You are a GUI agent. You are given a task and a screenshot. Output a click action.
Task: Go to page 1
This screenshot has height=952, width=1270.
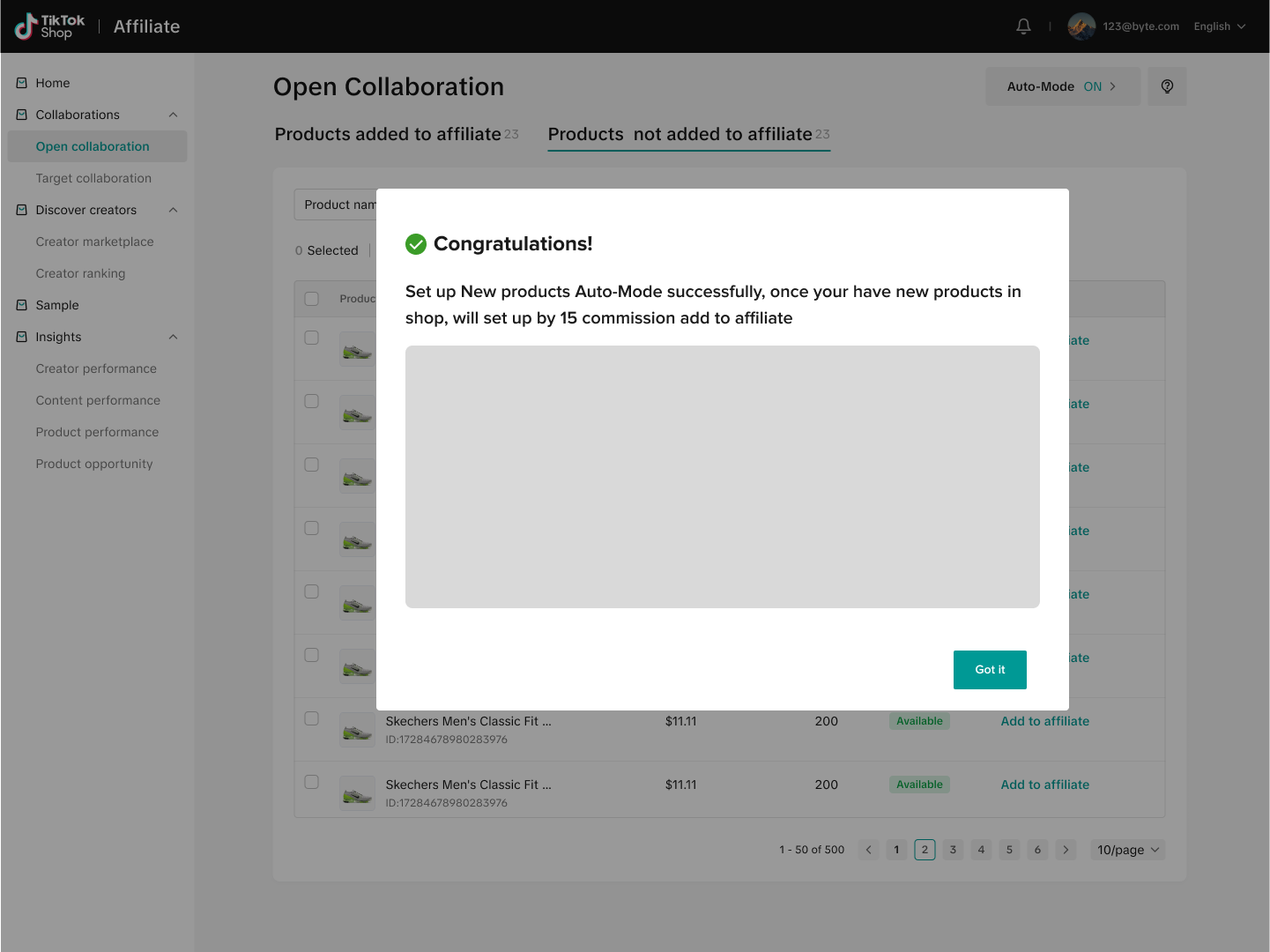(x=896, y=850)
